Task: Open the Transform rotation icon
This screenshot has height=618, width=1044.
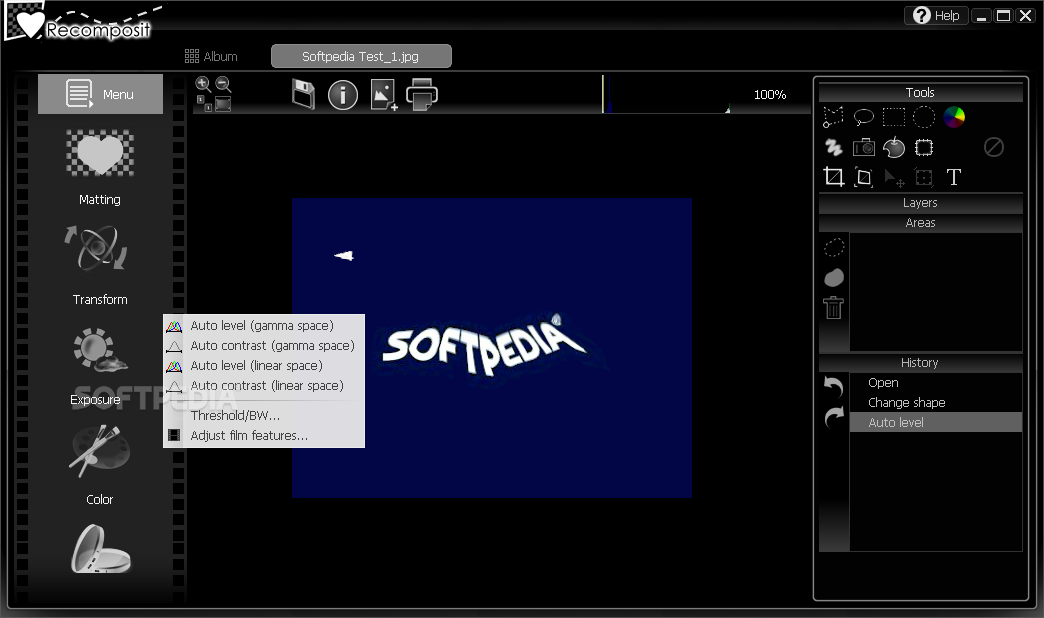Action: 97,248
